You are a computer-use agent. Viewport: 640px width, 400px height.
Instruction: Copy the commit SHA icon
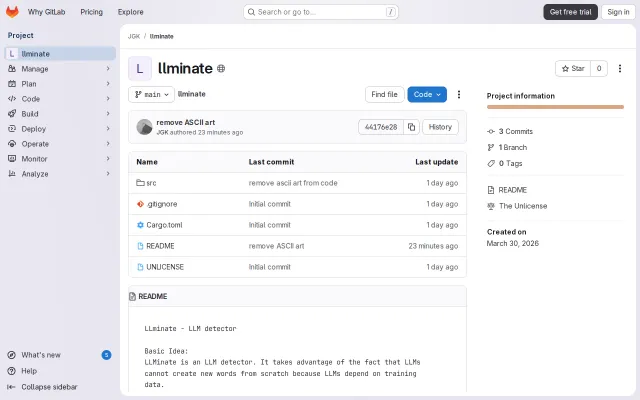tap(411, 127)
